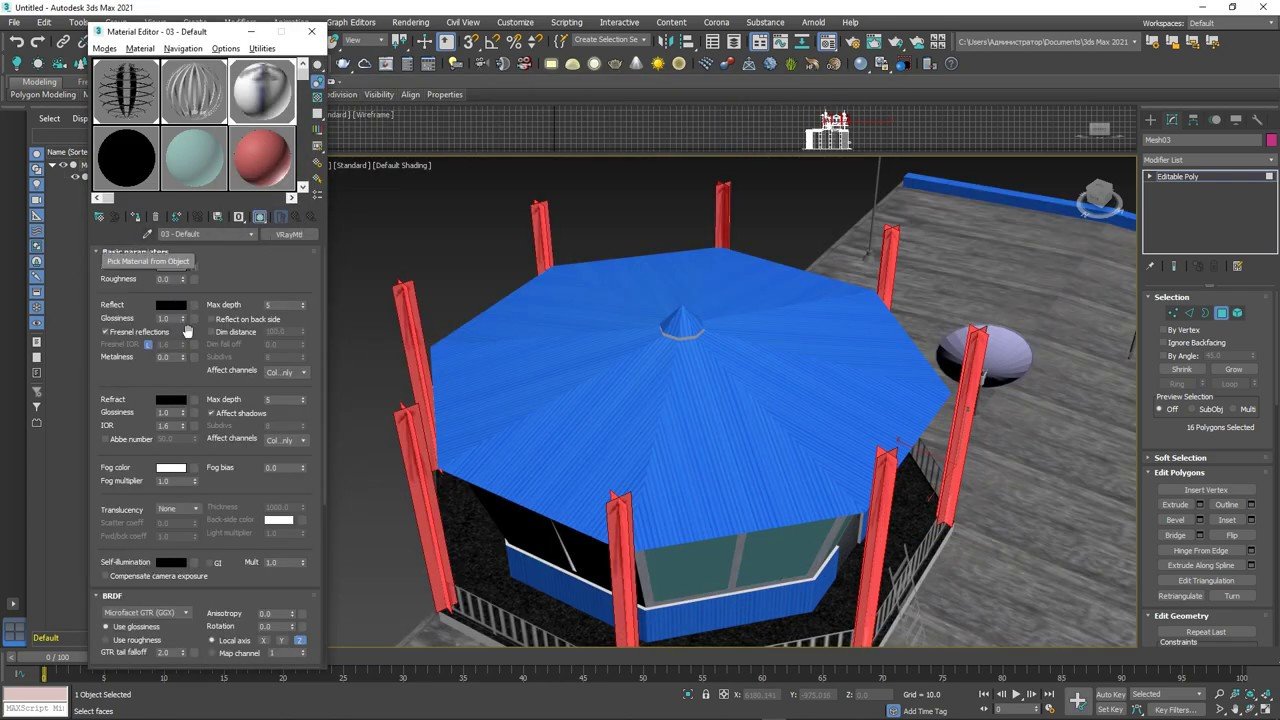Toggle the Angle Snap icon
Screen dimensions: 1280x720
tap(492, 41)
